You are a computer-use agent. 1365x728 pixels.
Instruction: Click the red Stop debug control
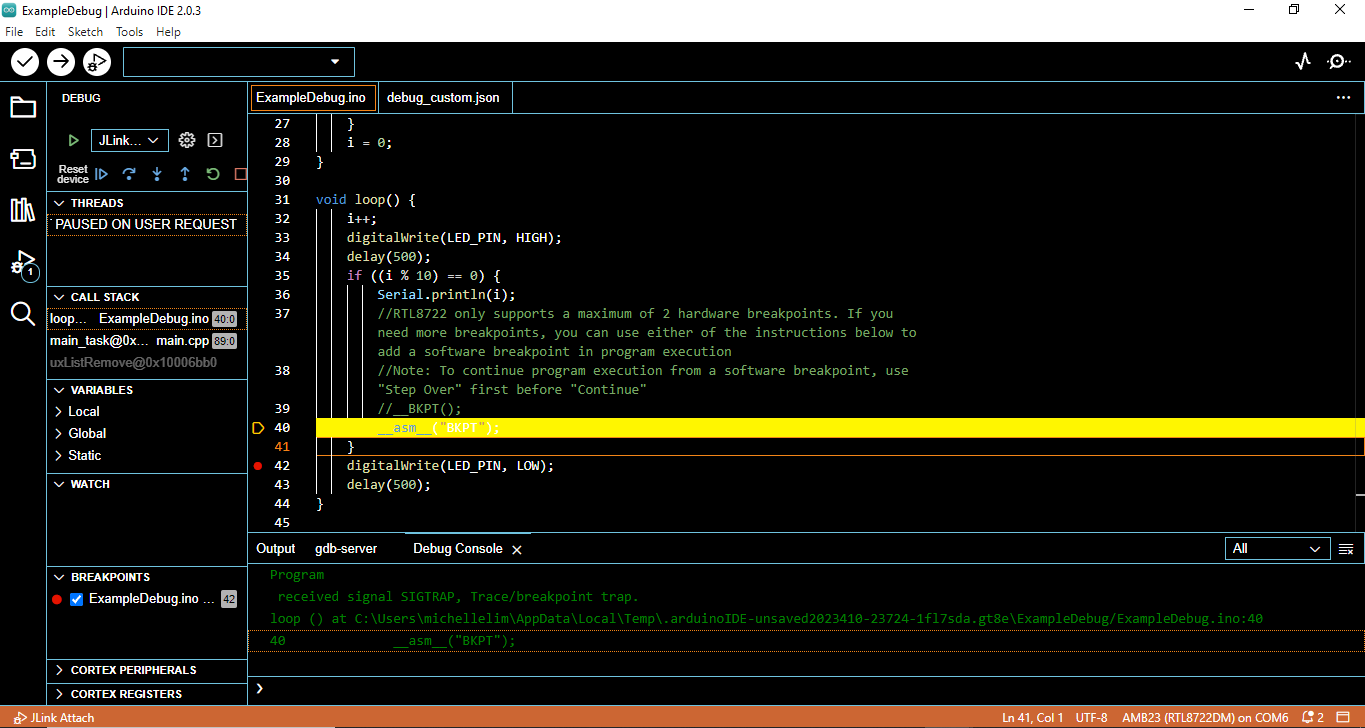point(240,174)
